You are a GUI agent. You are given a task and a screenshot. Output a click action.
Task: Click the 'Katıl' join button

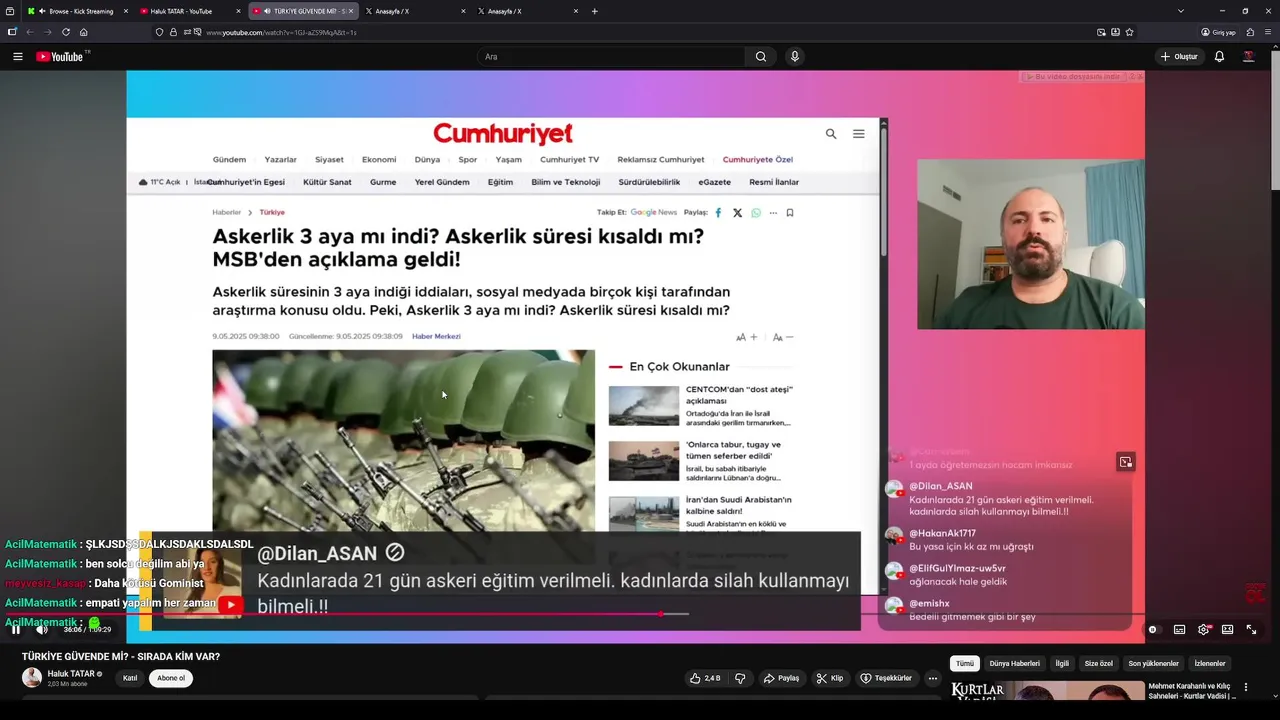point(130,678)
